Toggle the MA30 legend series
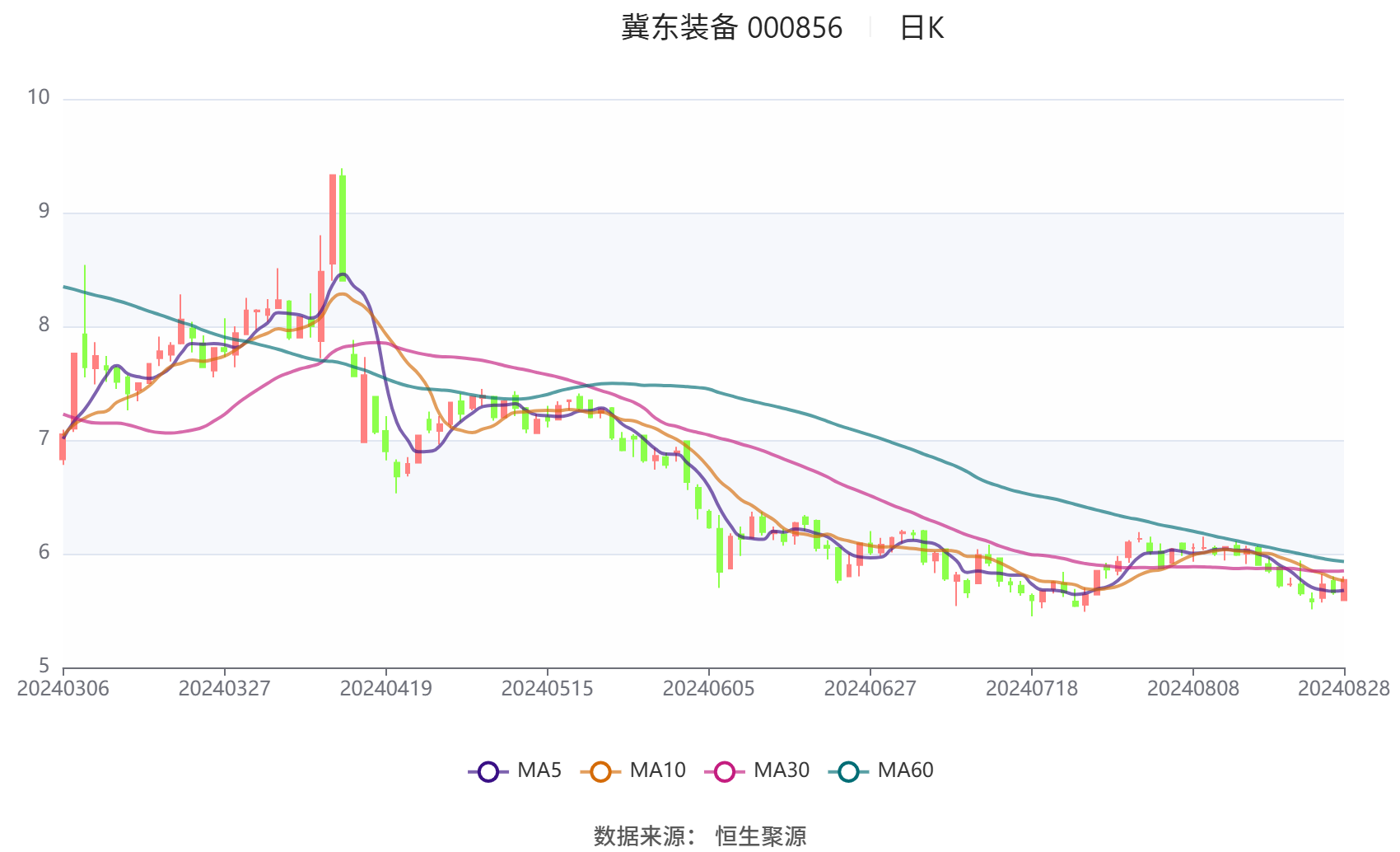The width and height of the screenshot is (1400, 852). point(757,770)
